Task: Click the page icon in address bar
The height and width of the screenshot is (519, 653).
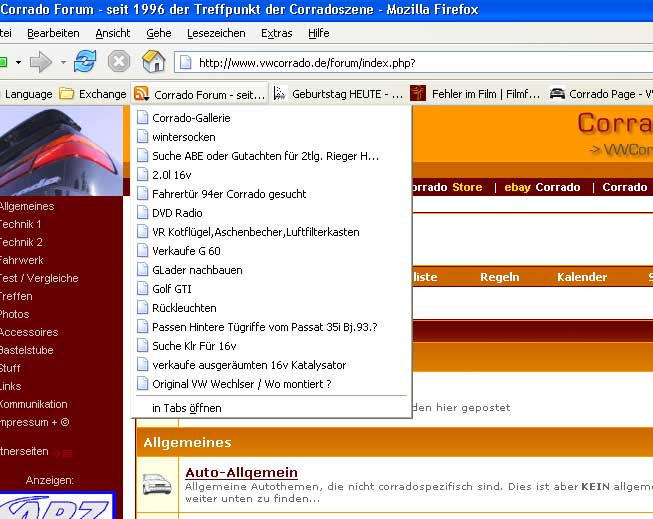Action: point(186,63)
